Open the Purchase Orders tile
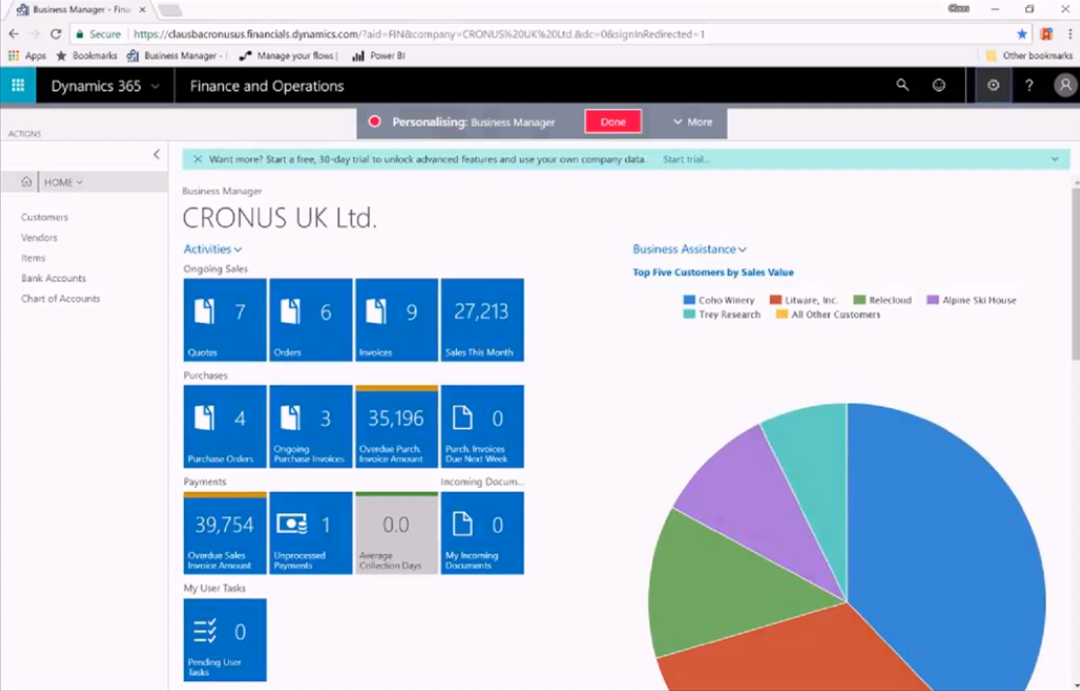1080x691 pixels. (x=225, y=426)
